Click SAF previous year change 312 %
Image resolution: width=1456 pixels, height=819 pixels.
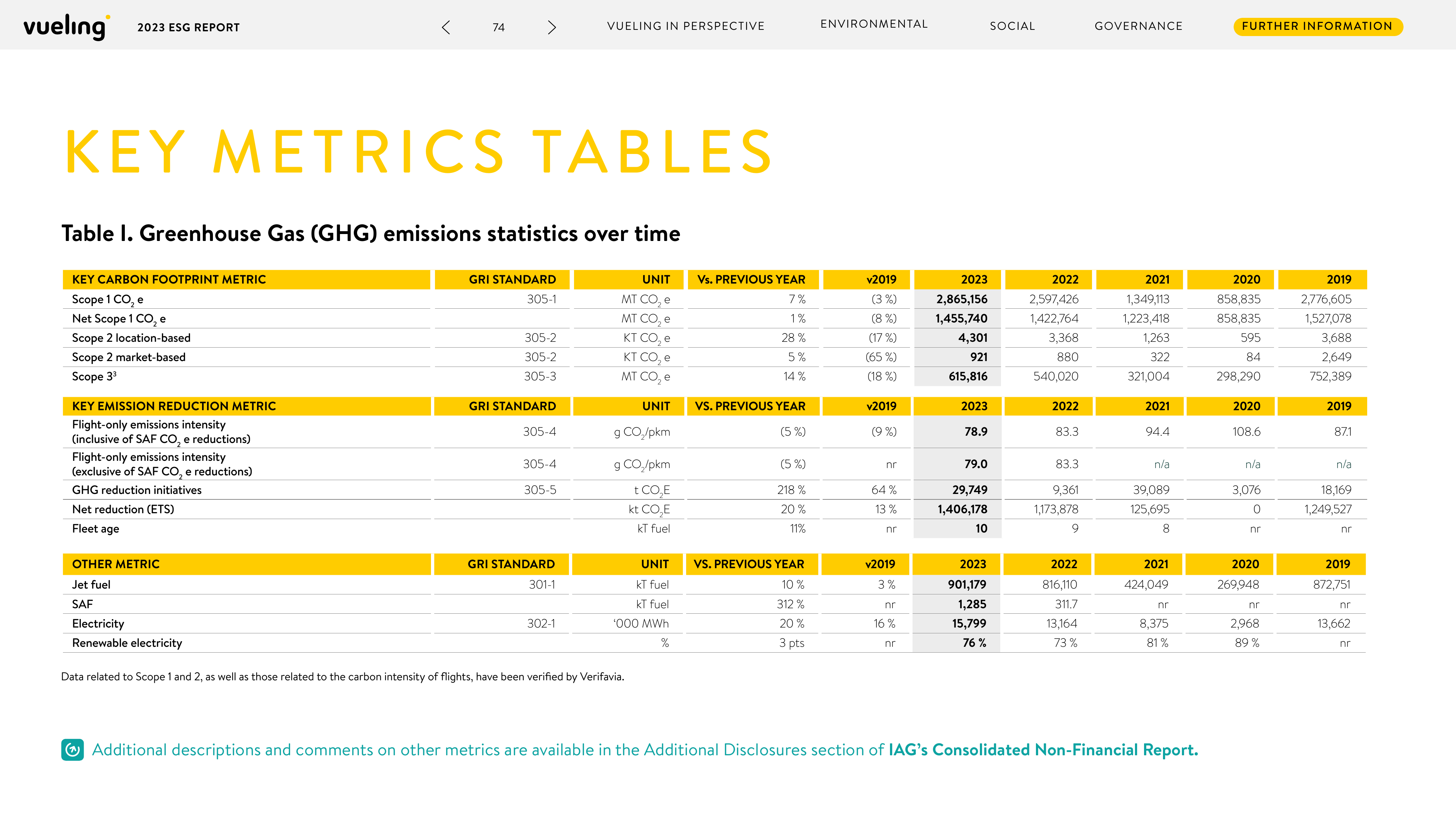790,604
